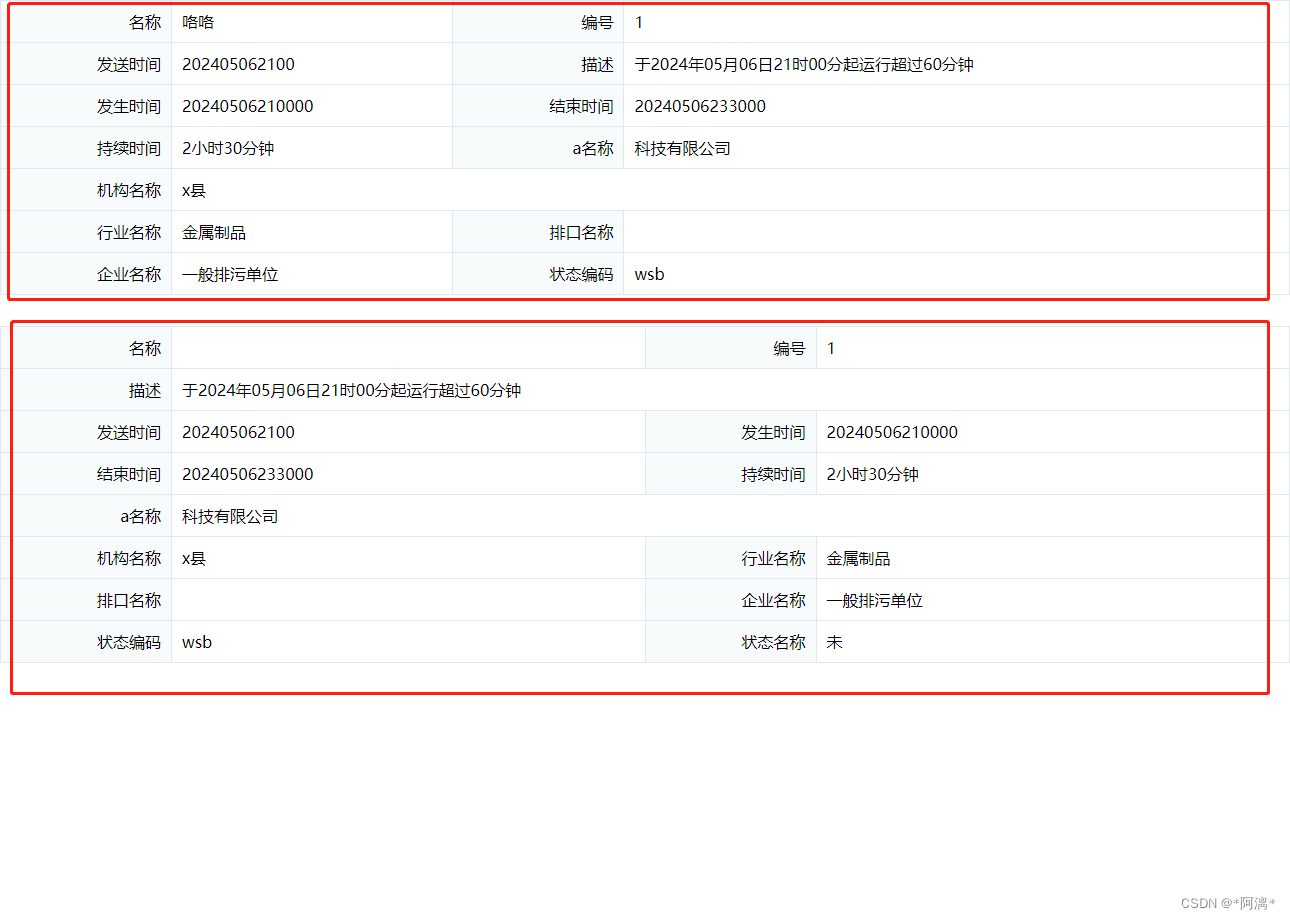This screenshot has height=919, width=1290.
Task: Select the 描述 text in the lower table
Action: coord(351,390)
